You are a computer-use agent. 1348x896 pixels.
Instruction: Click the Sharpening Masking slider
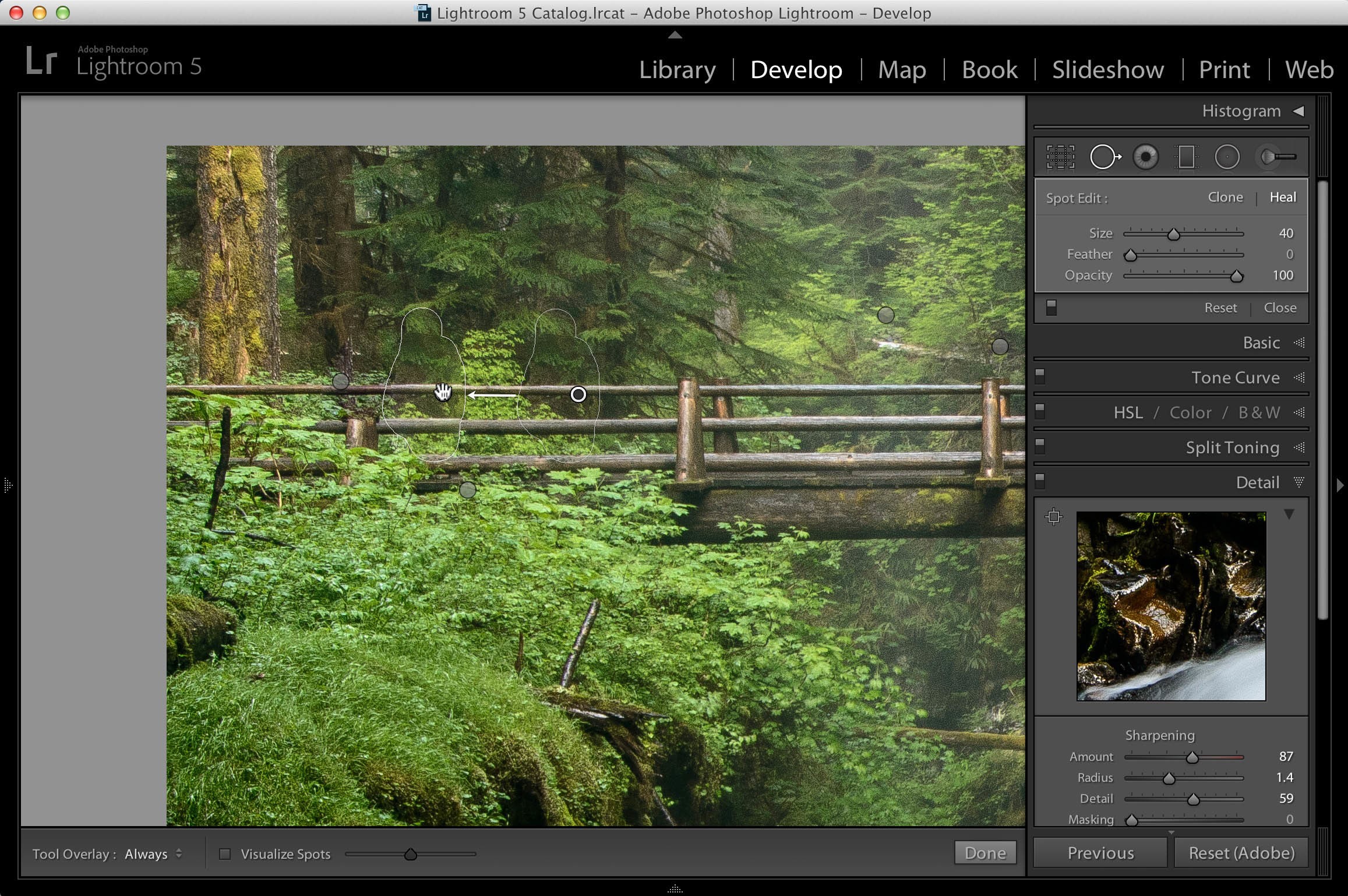point(1184,820)
